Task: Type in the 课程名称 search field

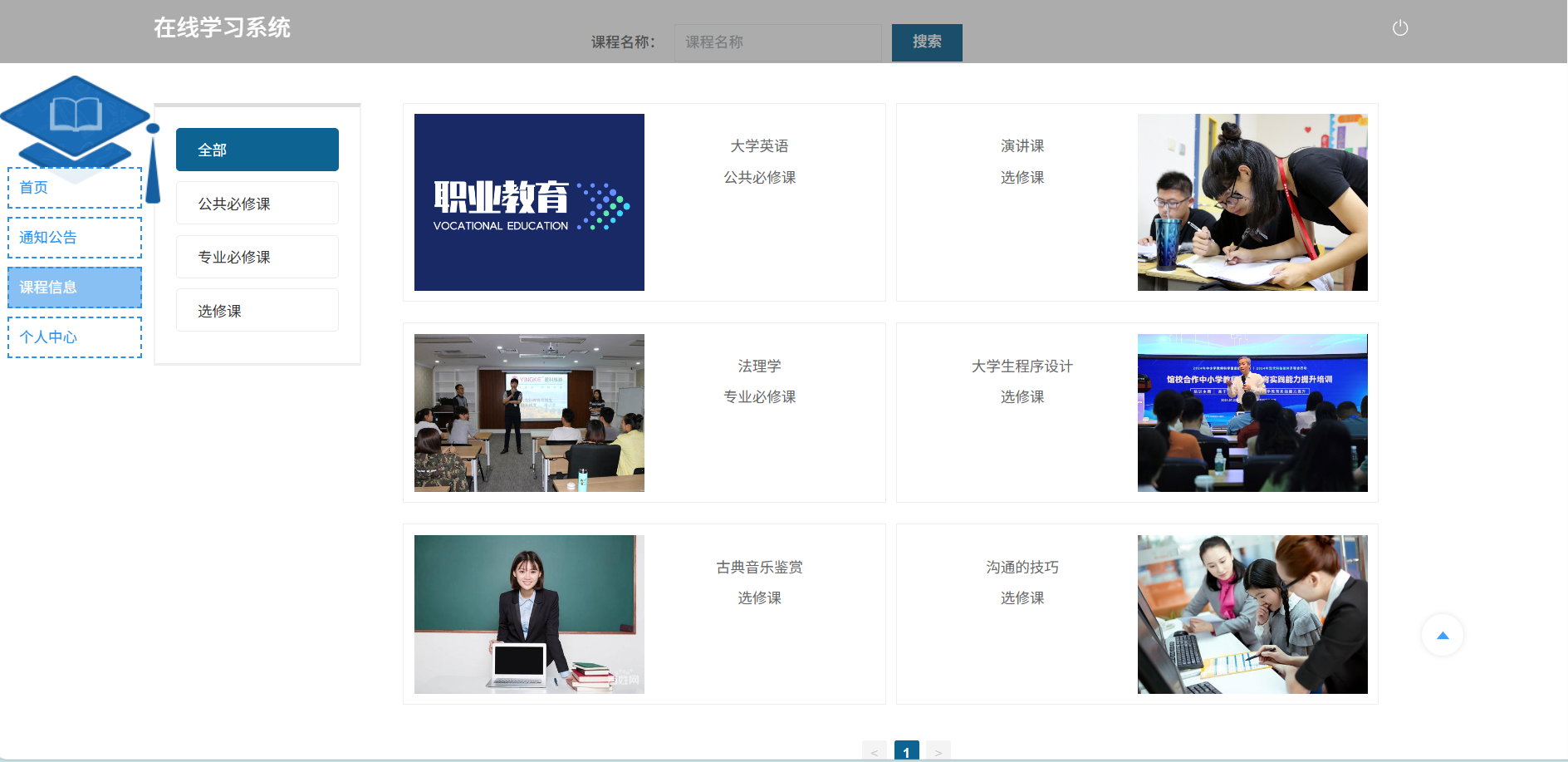Action: click(777, 42)
